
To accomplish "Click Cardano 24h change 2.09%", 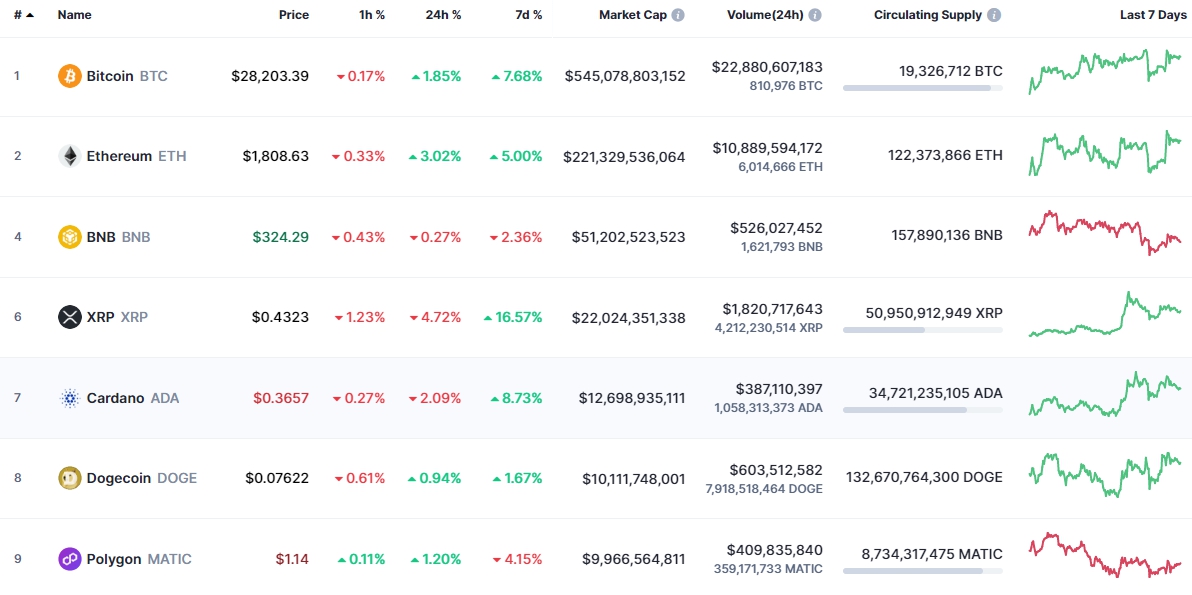I will pos(436,398).
